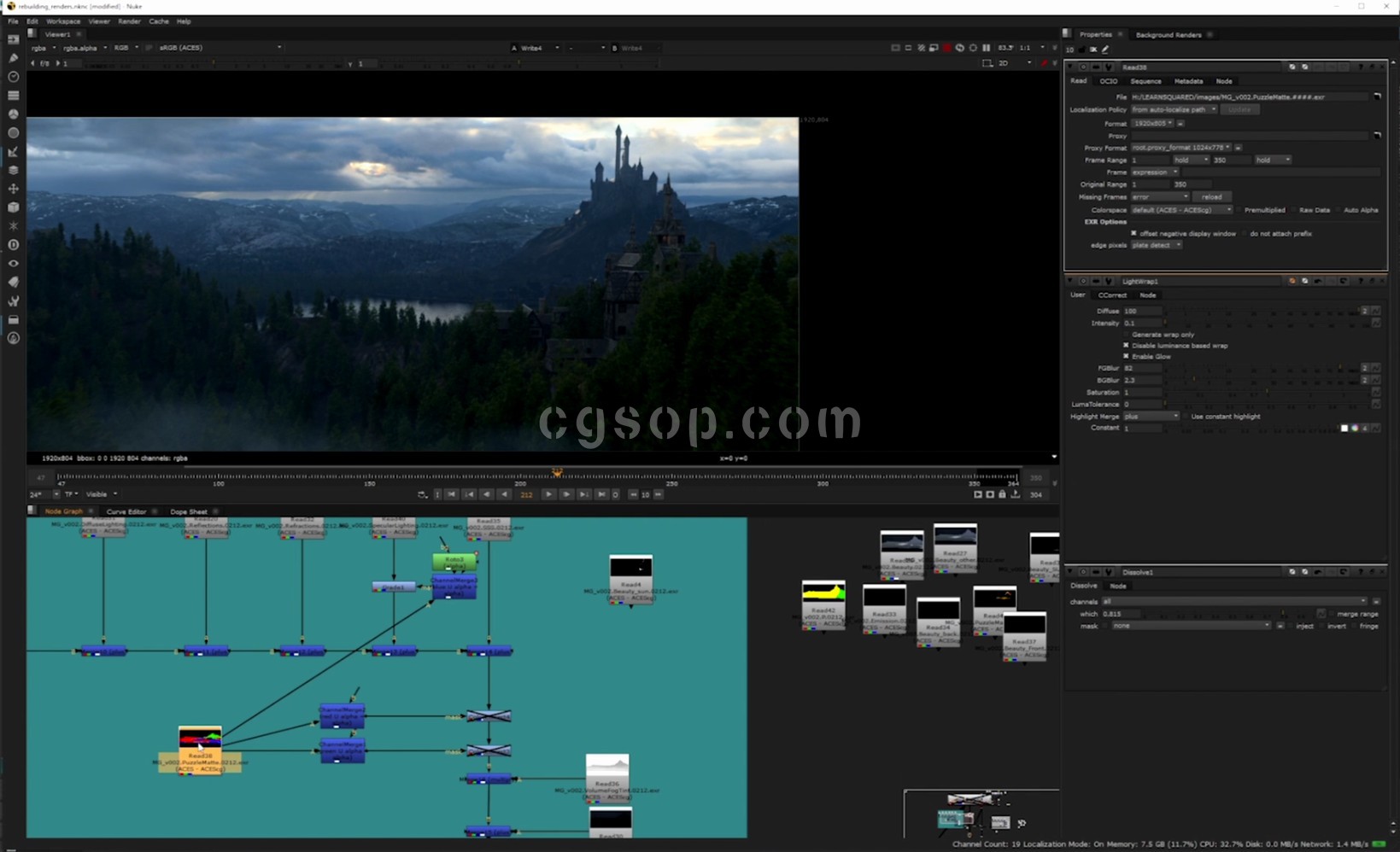Enable the Raw Data checkbox

[x=1294, y=210]
